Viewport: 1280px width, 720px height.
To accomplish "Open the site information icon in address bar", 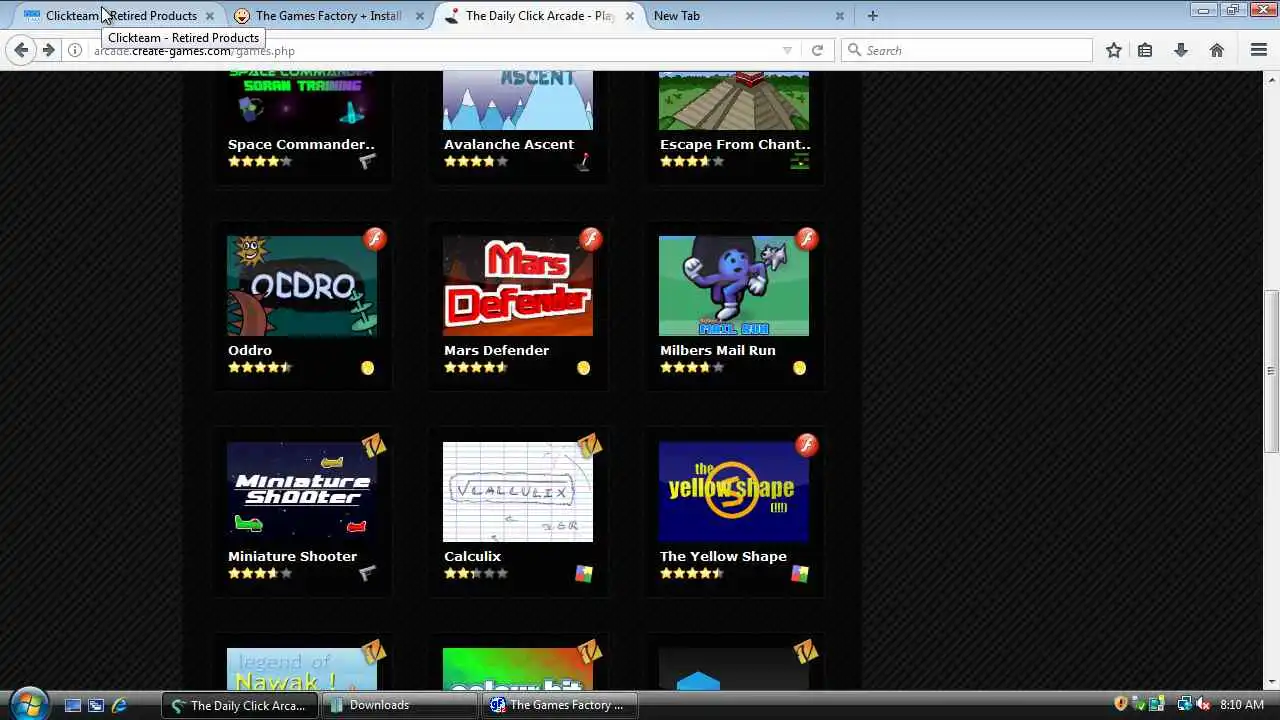I will (75, 50).
